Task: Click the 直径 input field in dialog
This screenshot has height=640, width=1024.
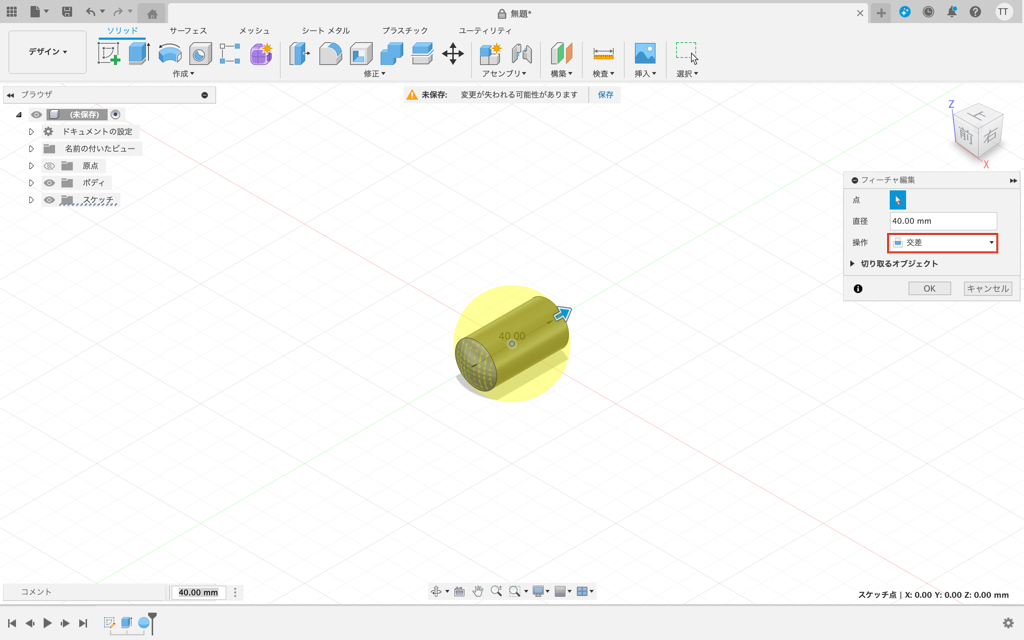Action: click(943, 221)
